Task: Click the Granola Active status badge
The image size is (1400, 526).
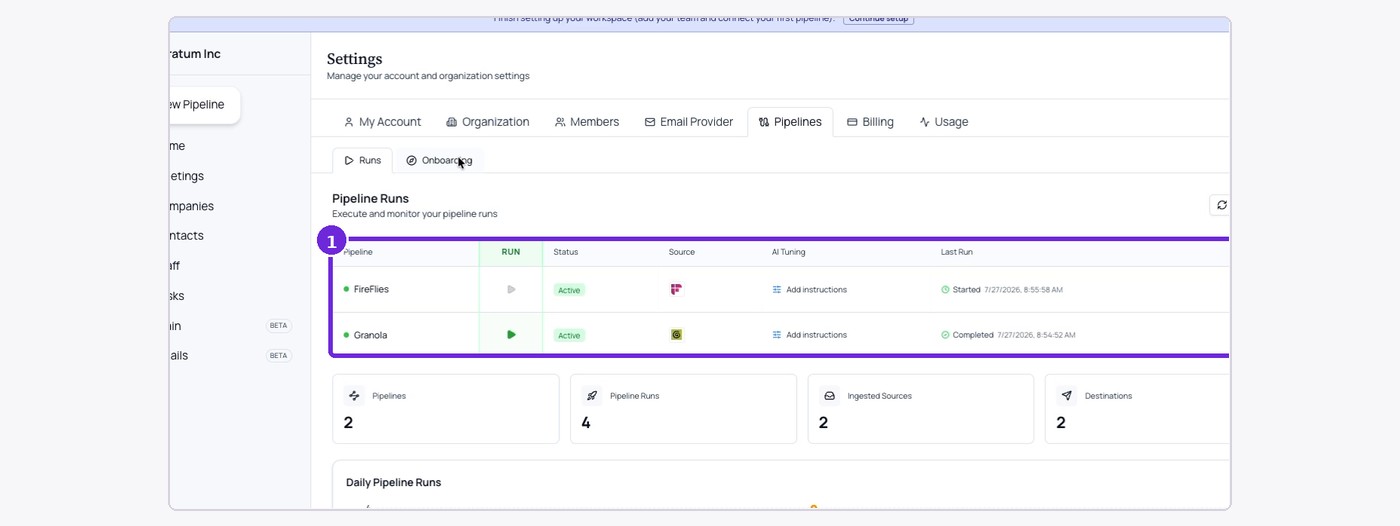Action: (x=569, y=335)
